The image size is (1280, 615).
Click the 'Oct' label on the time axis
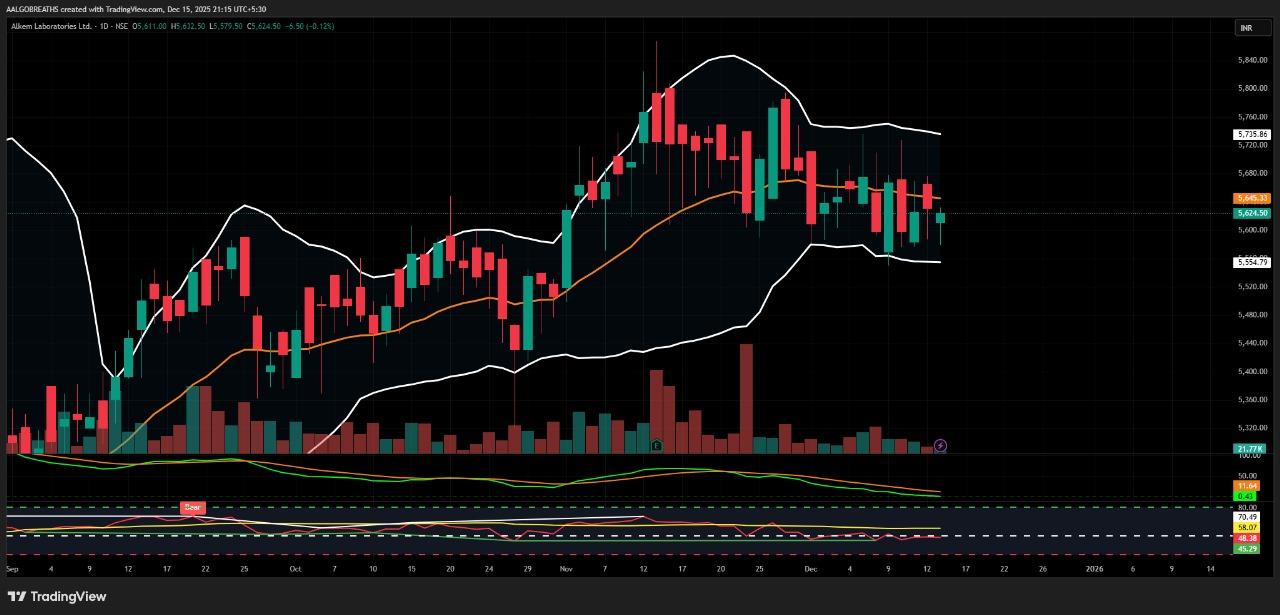point(294,568)
